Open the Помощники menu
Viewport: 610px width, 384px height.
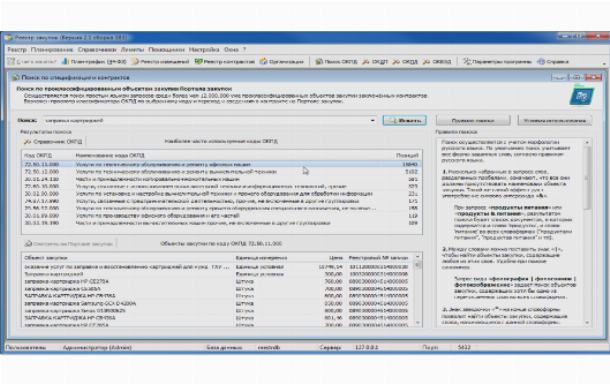(x=167, y=50)
